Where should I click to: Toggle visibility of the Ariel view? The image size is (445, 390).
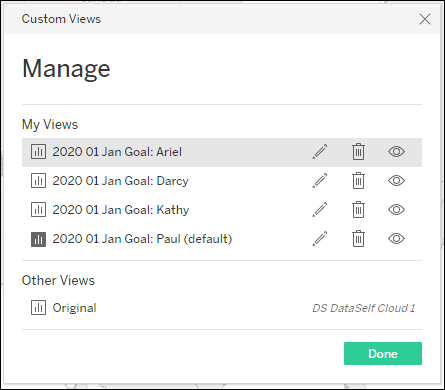click(x=396, y=152)
